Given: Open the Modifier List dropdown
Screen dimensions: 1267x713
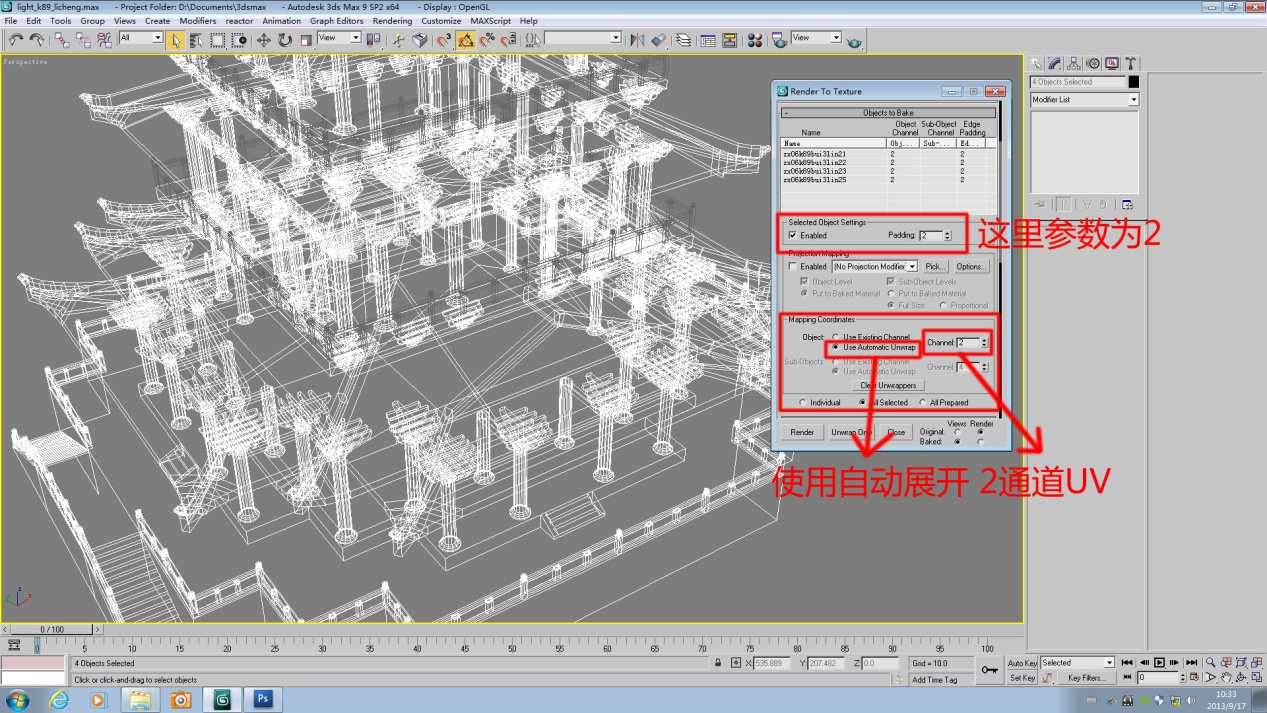Looking at the screenshot, I should (1133, 100).
